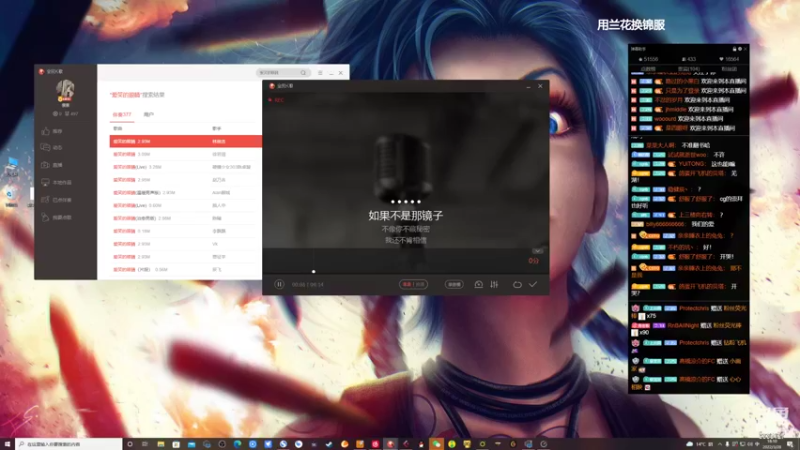Click the heart 10564 likes count
The image size is (800, 450).
729,59
